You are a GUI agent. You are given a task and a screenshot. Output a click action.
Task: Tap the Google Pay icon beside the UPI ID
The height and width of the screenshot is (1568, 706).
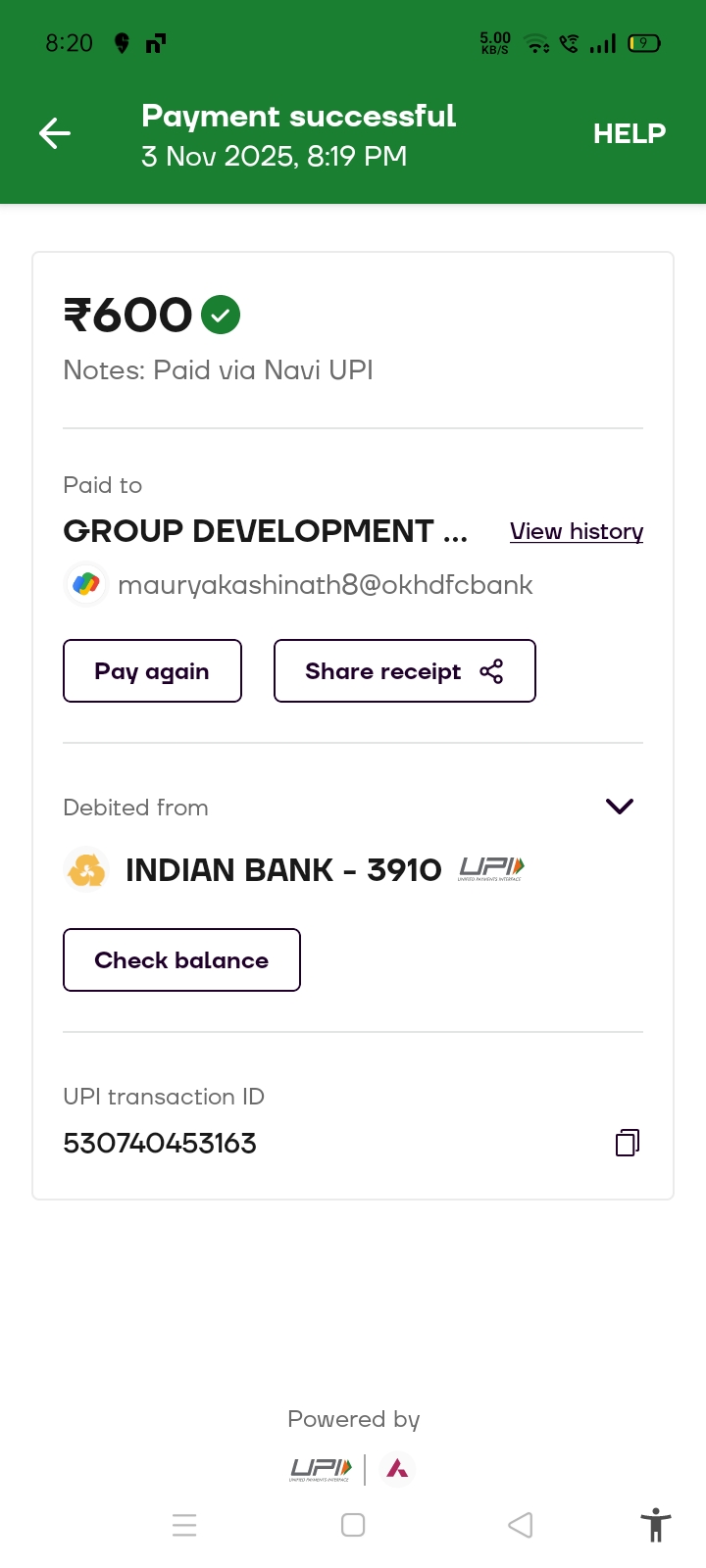click(x=86, y=585)
